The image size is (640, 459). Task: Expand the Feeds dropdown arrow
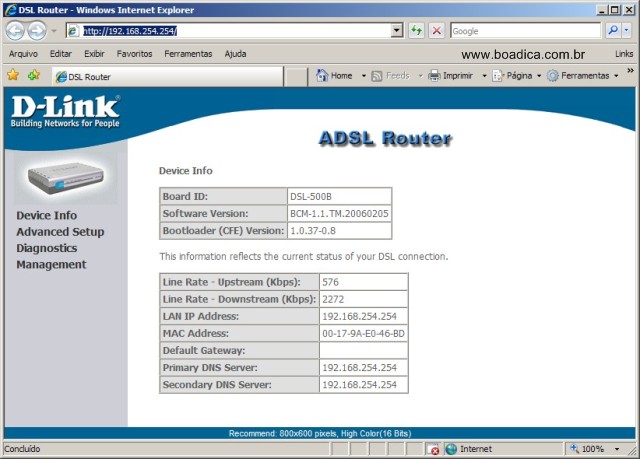(x=420, y=76)
